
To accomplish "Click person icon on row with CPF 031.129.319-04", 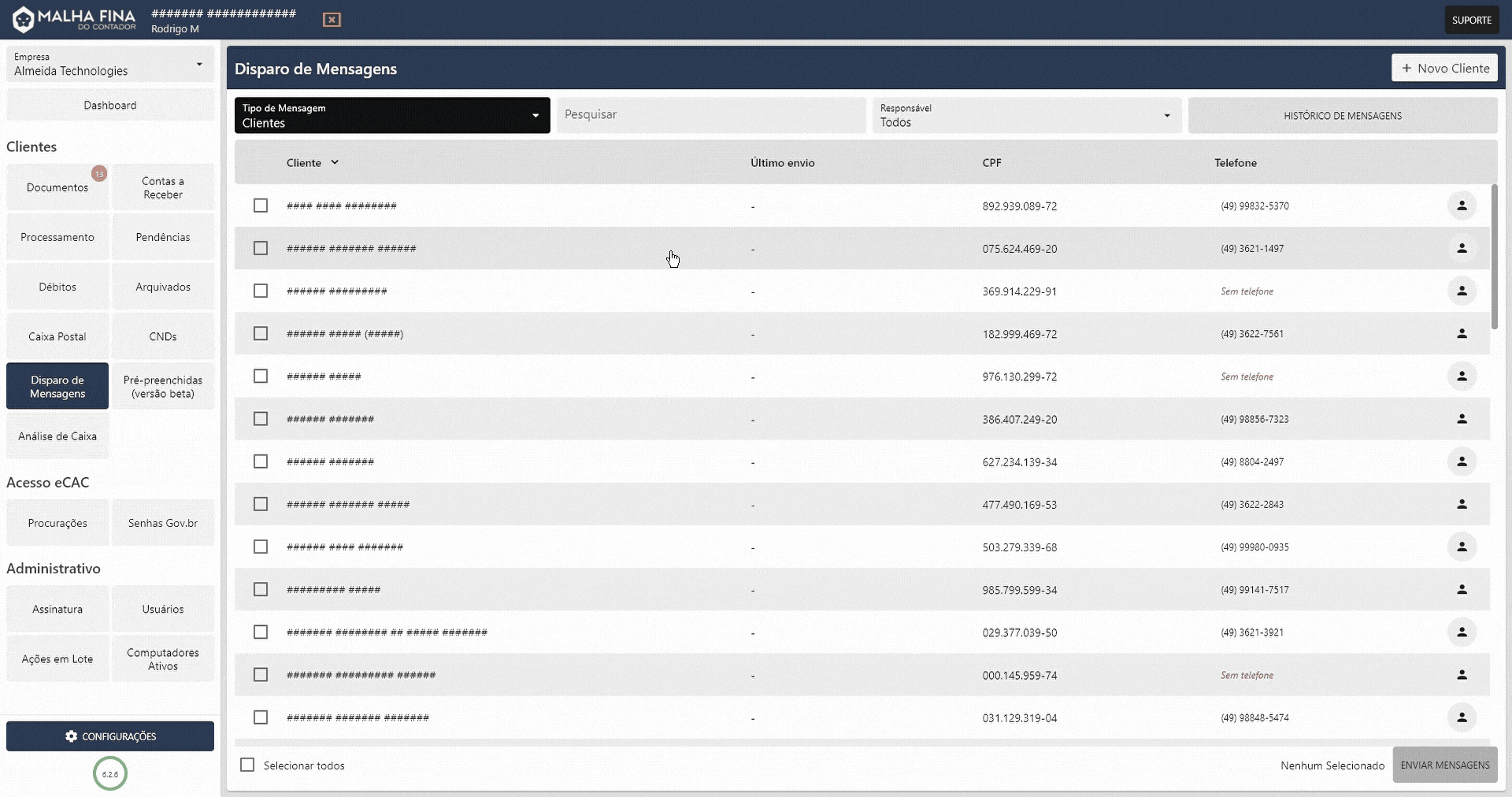I will 1462,717.
